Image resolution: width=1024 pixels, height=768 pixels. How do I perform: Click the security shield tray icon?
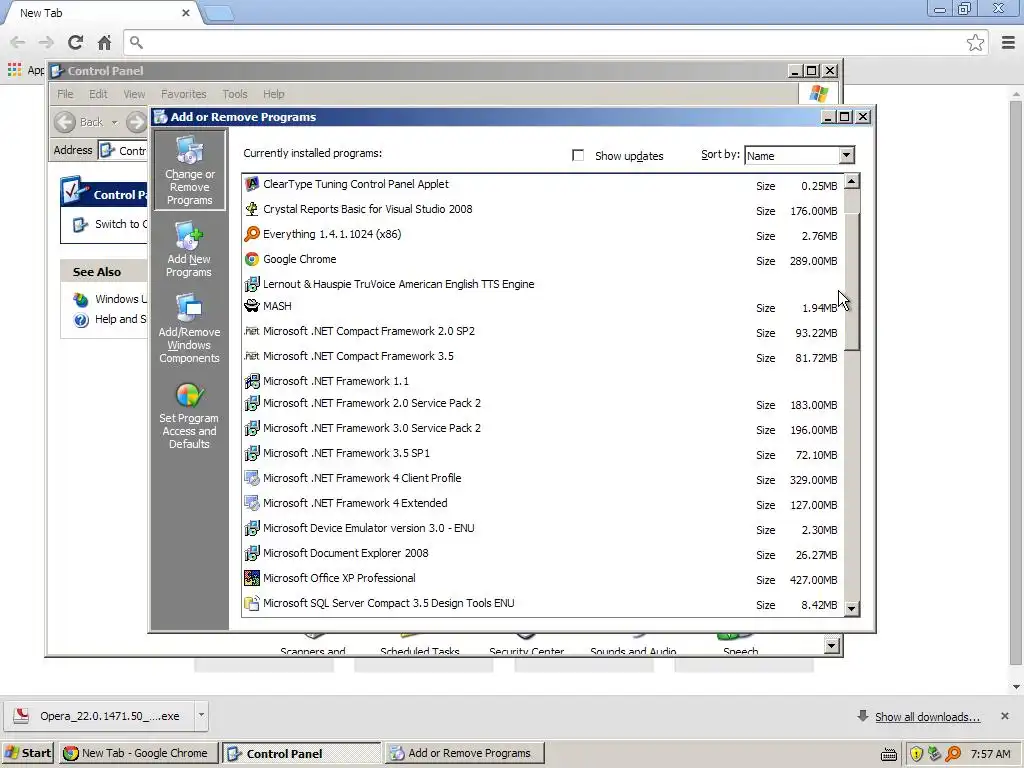tap(916, 754)
